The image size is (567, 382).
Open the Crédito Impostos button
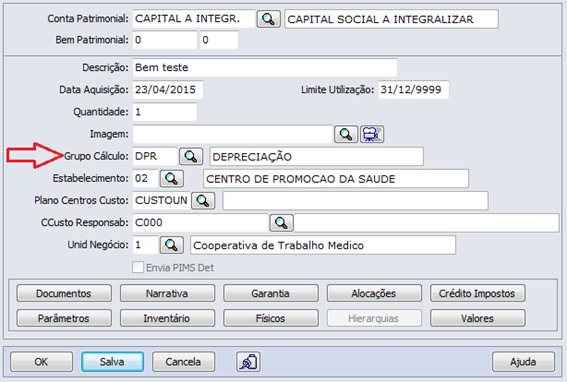coord(478,293)
